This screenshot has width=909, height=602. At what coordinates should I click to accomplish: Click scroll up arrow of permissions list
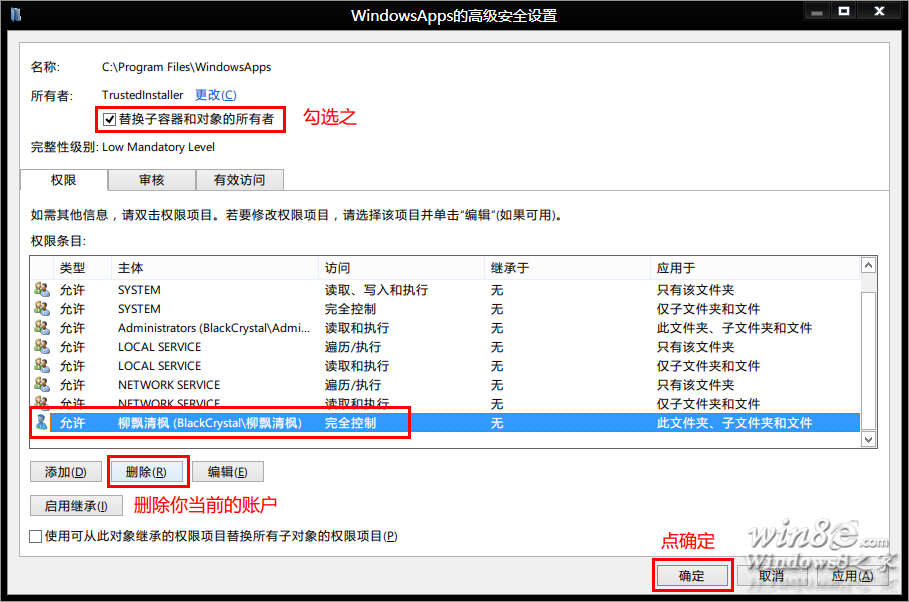point(868,266)
